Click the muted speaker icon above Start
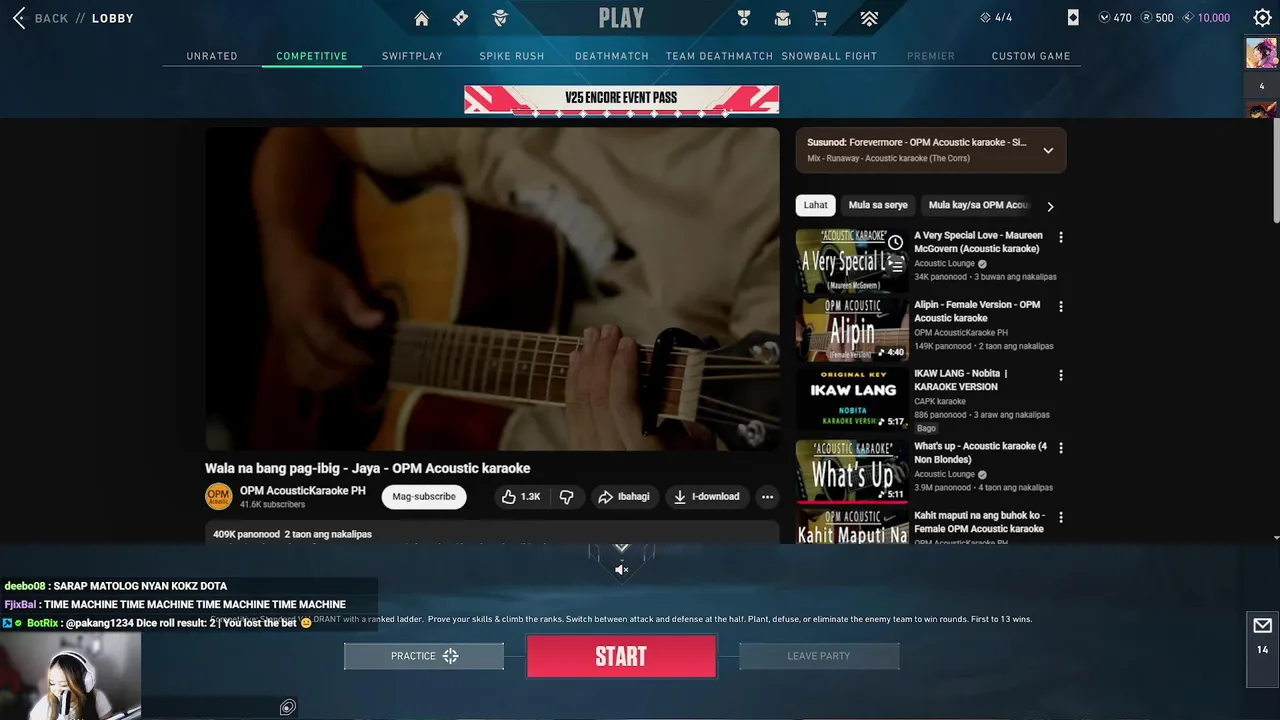This screenshot has height=720, width=1280. click(621, 569)
